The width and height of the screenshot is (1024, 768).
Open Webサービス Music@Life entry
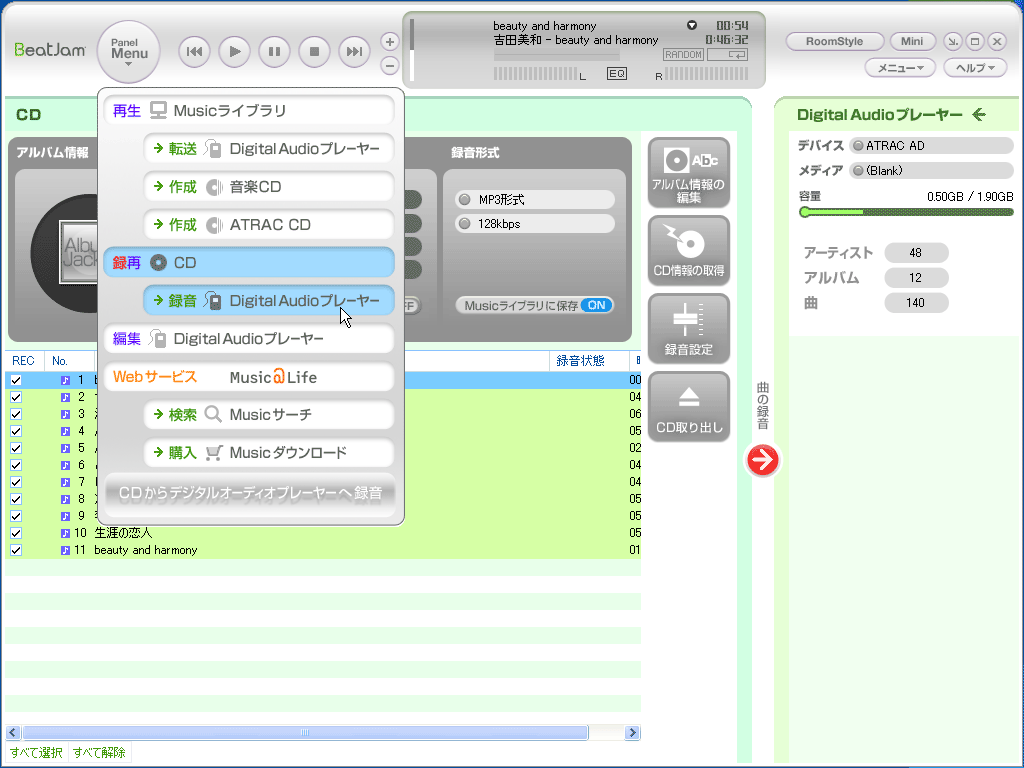coord(249,377)
